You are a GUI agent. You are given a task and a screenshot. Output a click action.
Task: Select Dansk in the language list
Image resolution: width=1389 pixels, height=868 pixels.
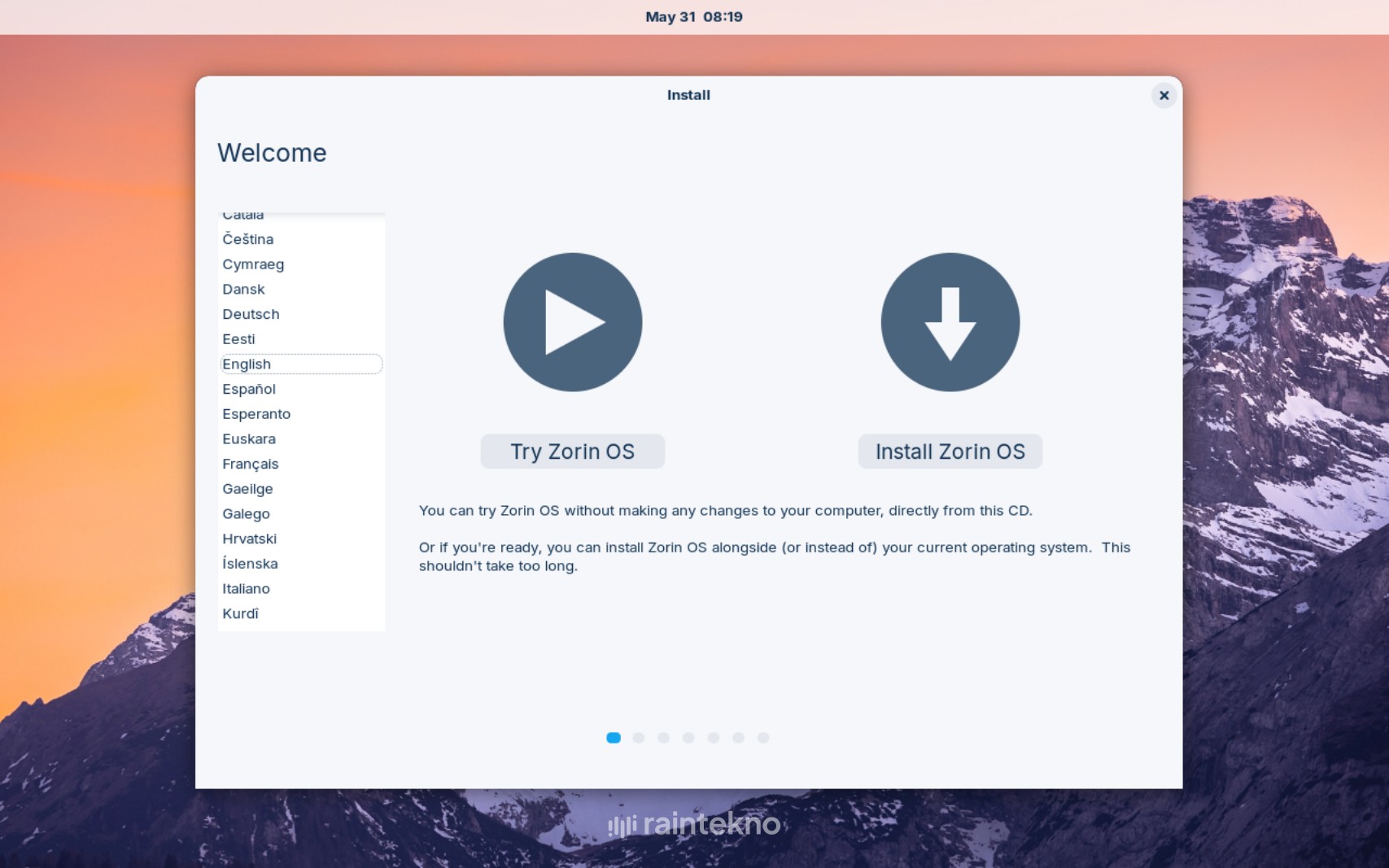[x=243, y=290]
